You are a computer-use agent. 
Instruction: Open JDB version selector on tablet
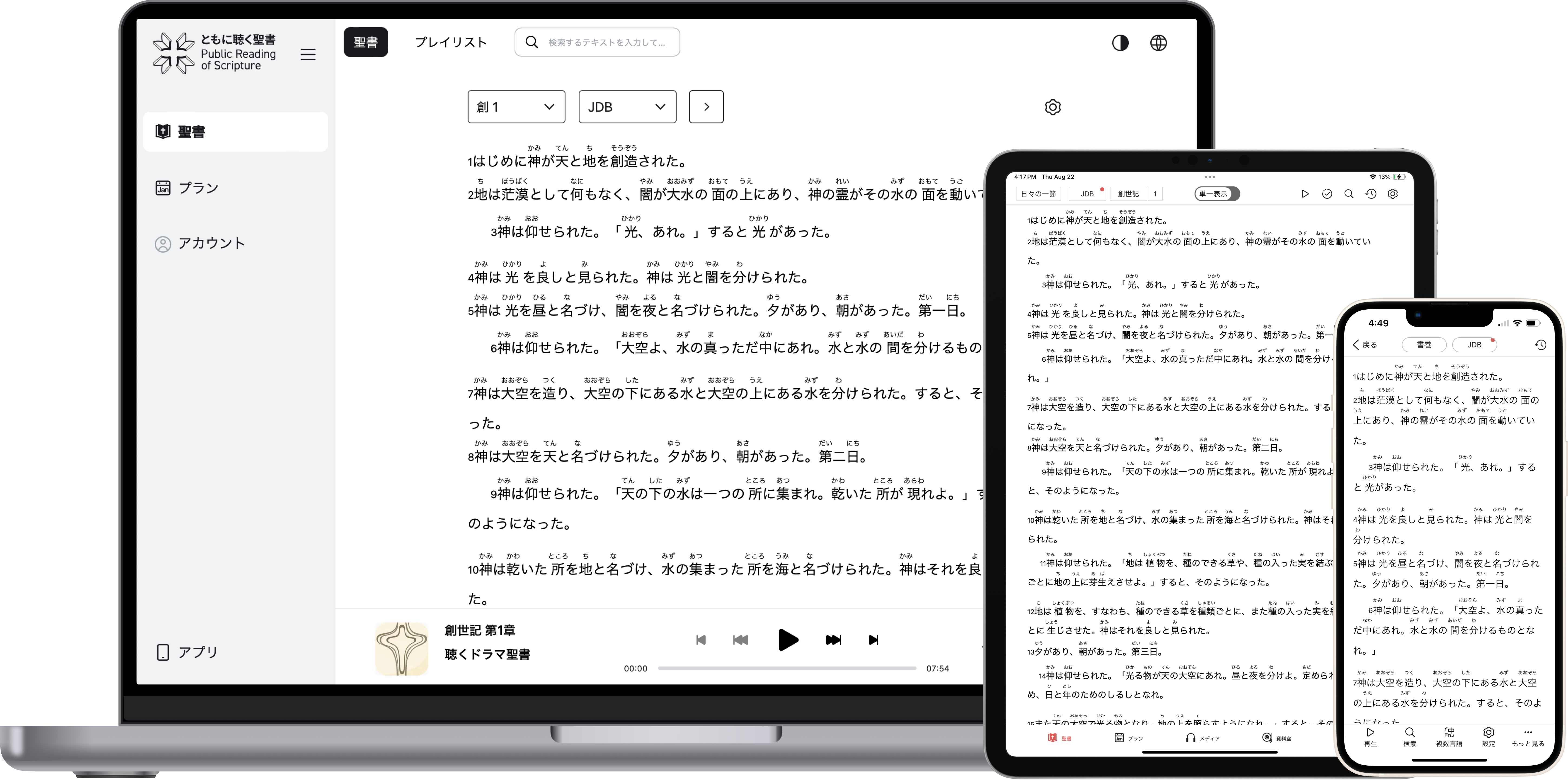point(1087,193)
